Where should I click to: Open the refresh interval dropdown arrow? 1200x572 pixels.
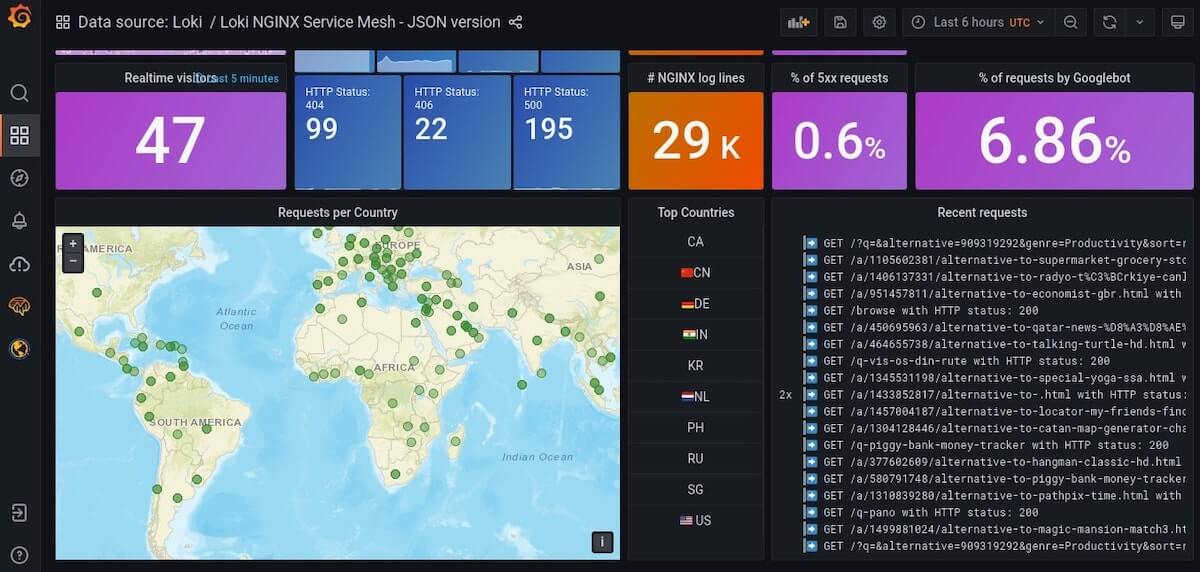[x=1140, y=22]
